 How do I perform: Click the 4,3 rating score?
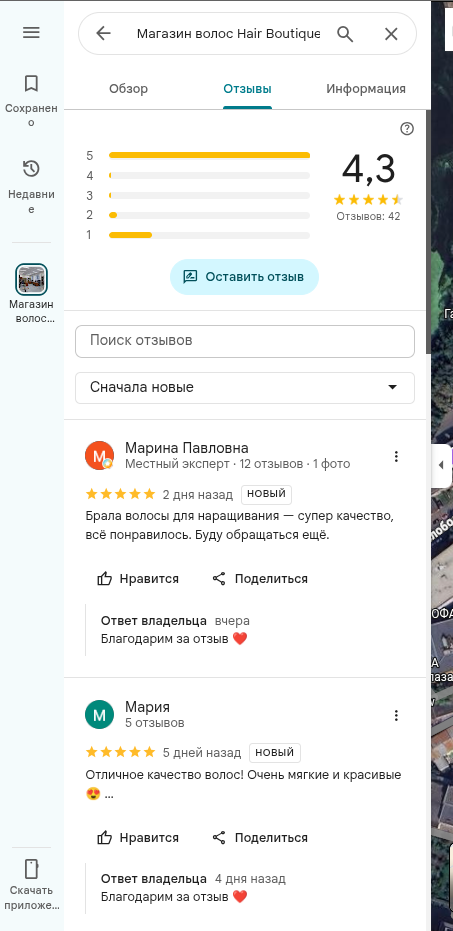click(x=368, y=169)
